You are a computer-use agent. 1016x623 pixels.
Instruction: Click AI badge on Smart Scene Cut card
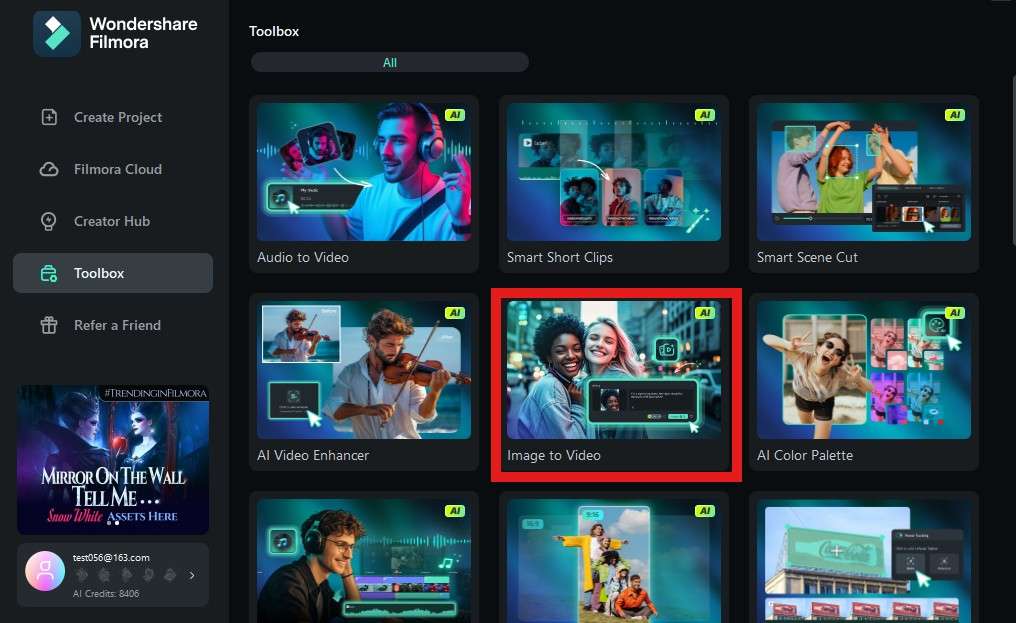[954, 115]
